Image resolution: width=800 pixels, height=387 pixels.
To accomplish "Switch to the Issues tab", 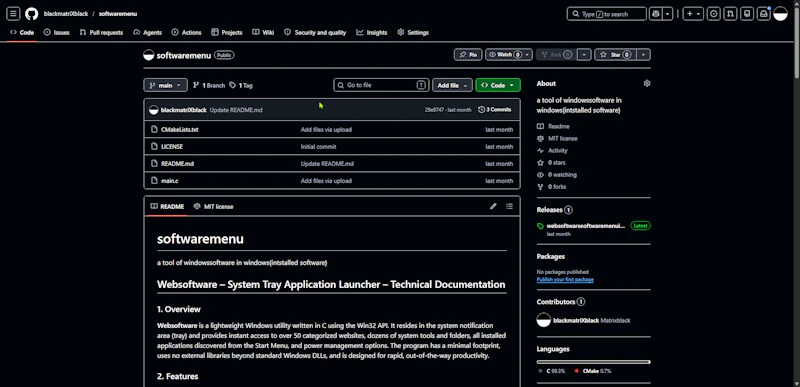I will [57, 32].
